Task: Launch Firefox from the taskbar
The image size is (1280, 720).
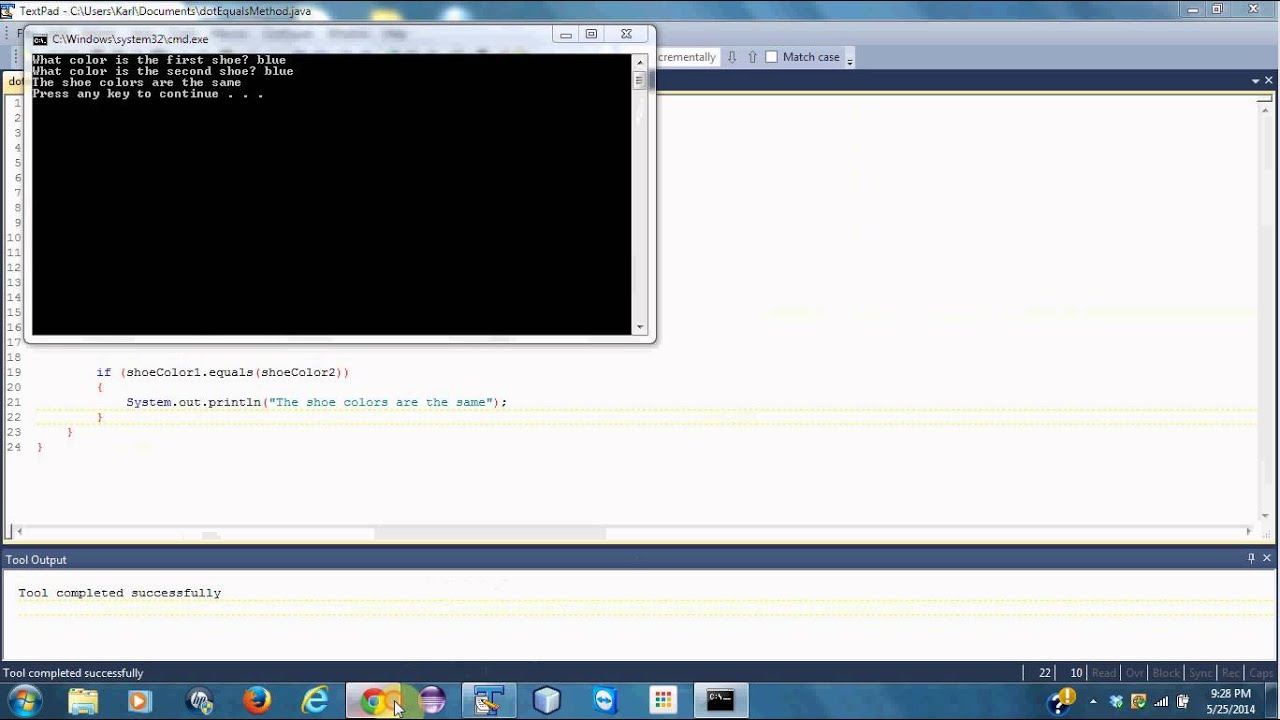Action: [257, 701]
